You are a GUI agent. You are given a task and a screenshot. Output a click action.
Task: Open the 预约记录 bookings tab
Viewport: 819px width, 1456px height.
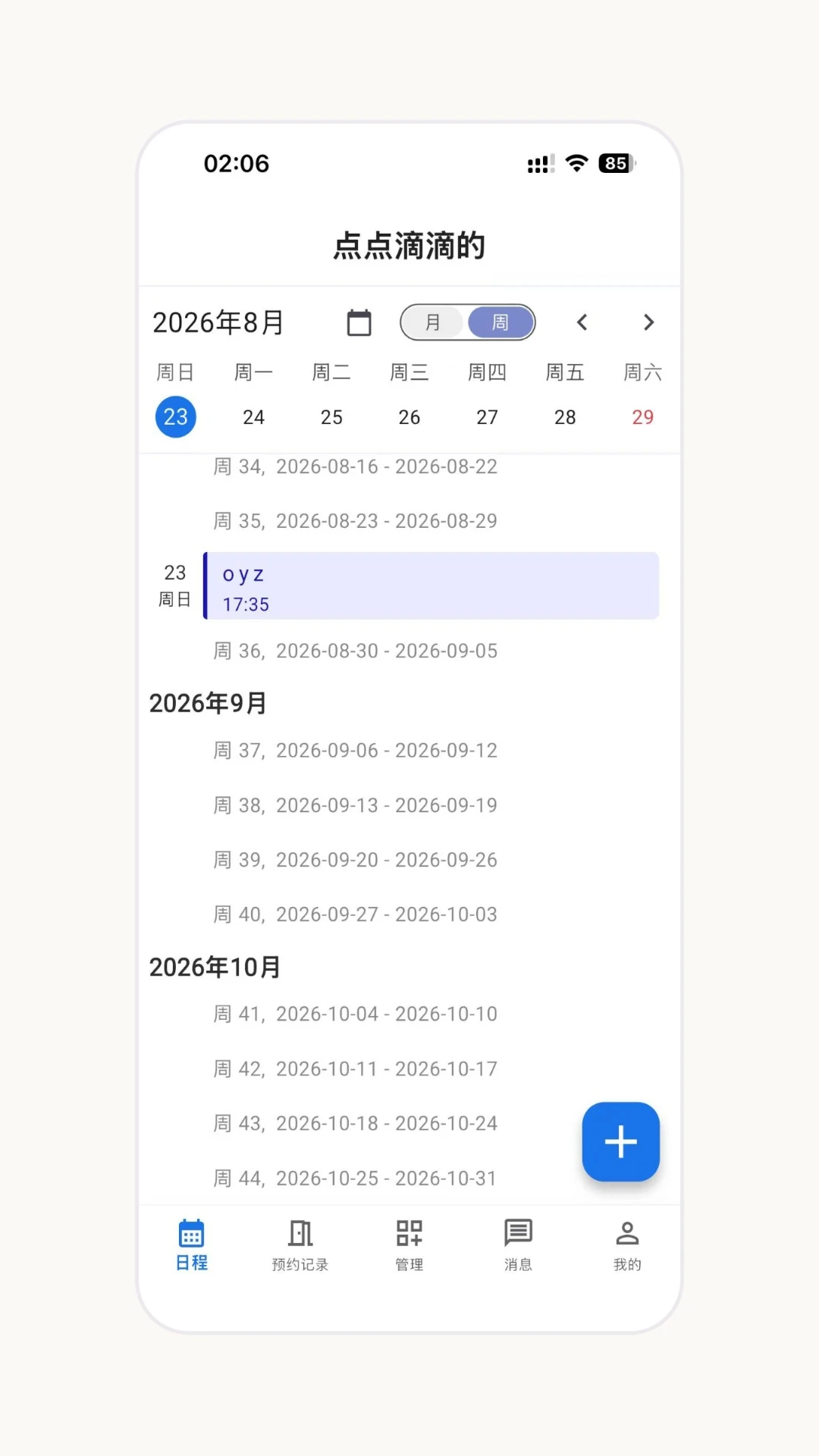click(x=300, y=1244)
